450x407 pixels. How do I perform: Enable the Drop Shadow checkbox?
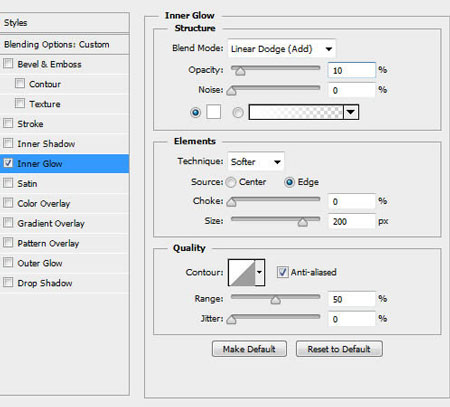click(8, 283)
